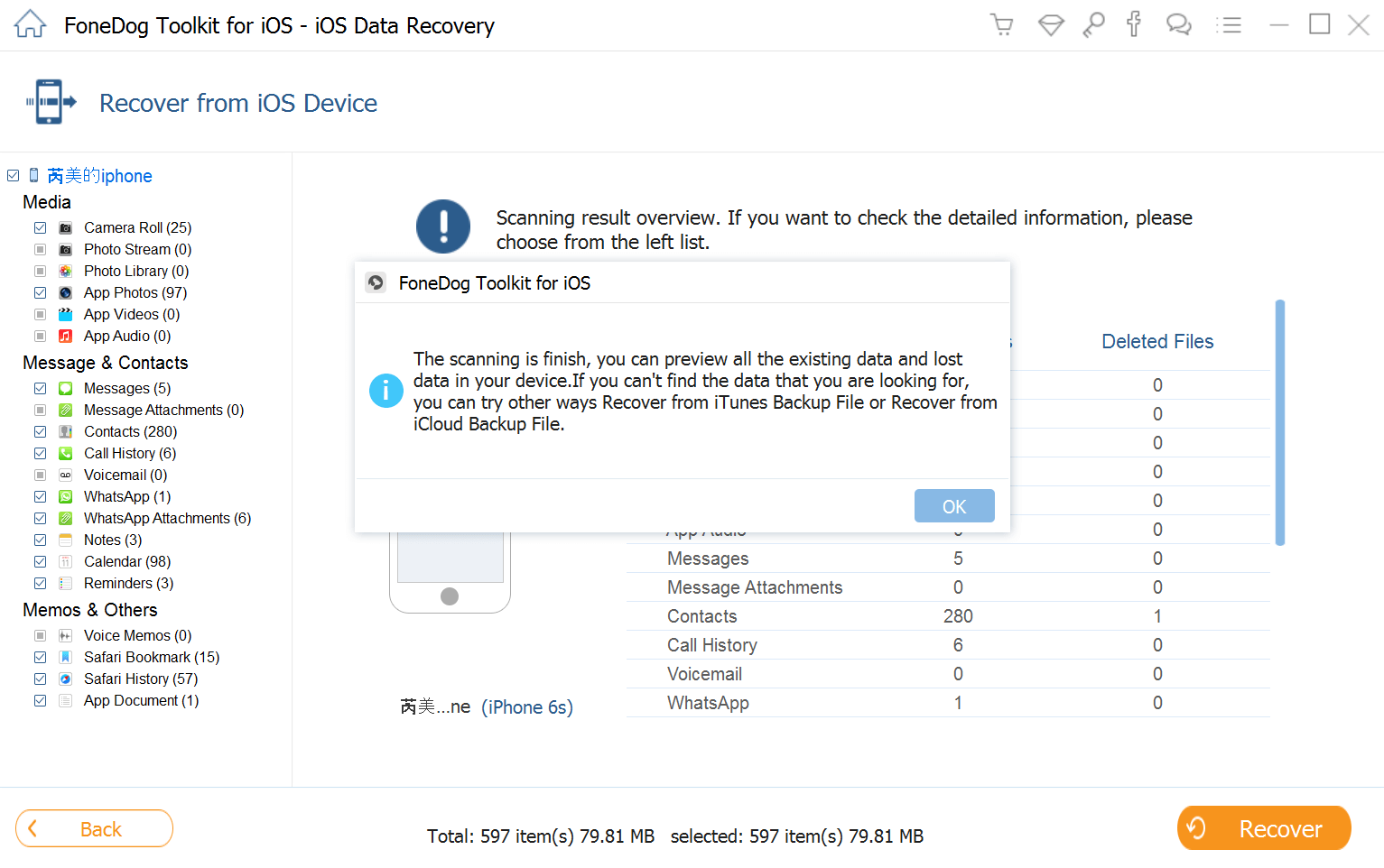The width and height of the screenshot is (1384, 868).
Task: Click the Messages row in results table
Action: click(x=948, y=559)
